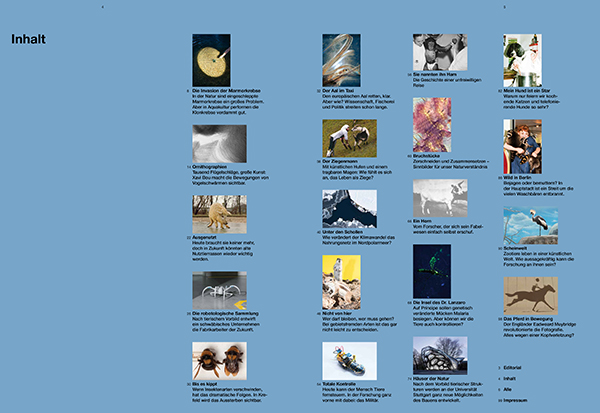600x413 pixels.
Task: Jump to the 'Editorial' entry
Action: (519, 368)
